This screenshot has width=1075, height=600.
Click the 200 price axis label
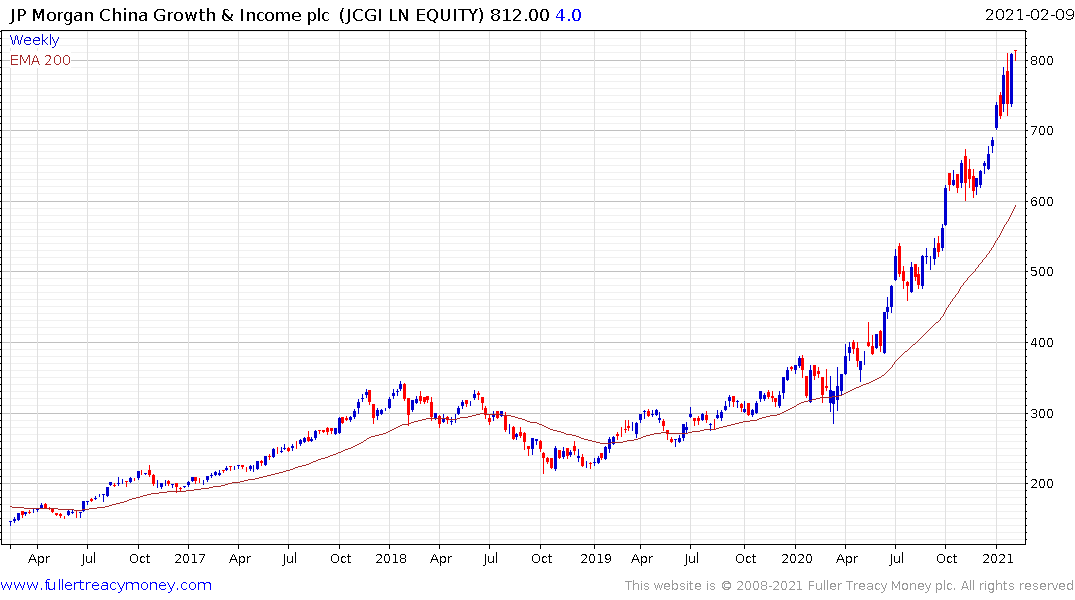[1041, 483]
